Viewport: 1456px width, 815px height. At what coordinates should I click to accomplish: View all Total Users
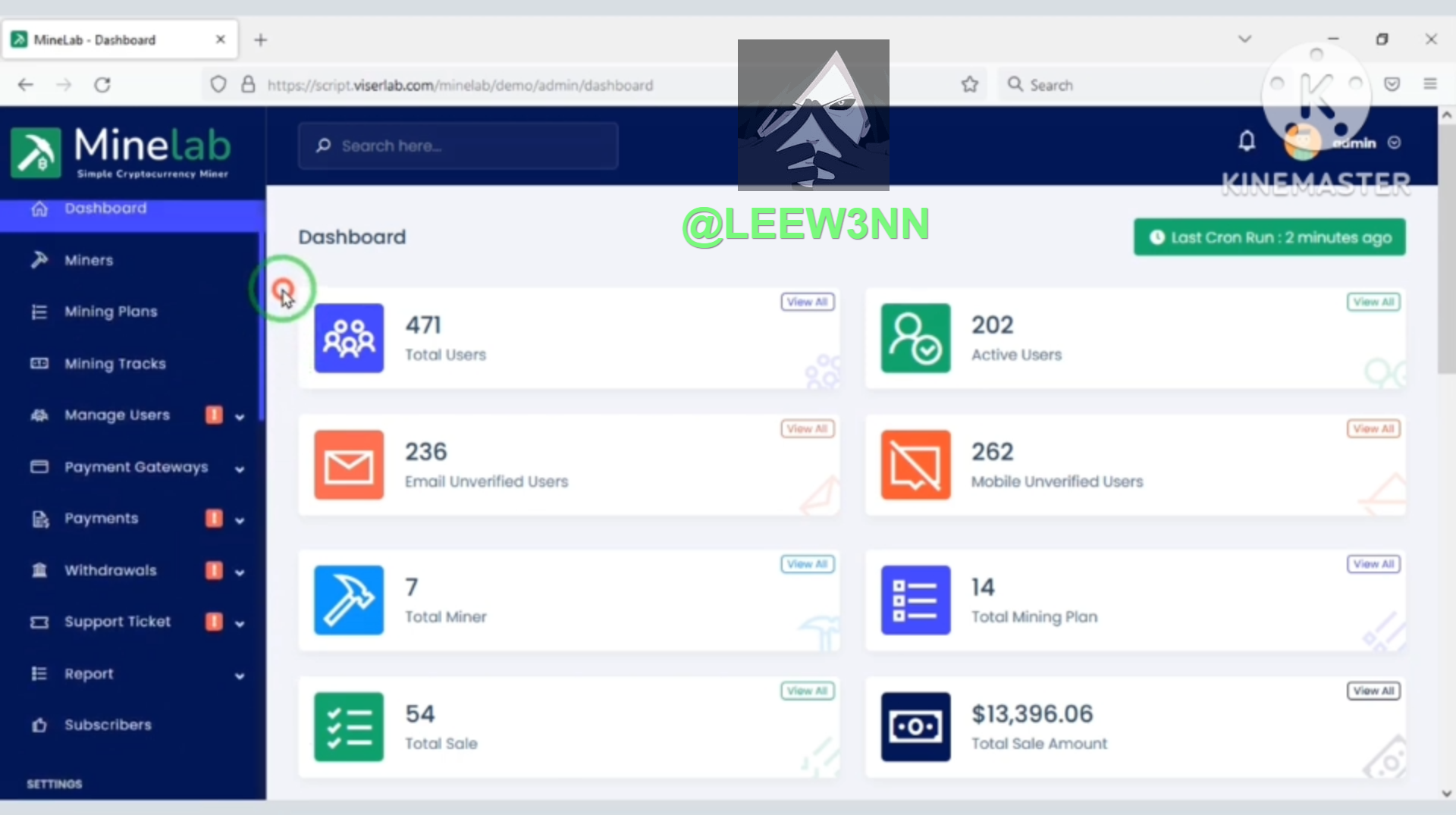pos(807,302)
